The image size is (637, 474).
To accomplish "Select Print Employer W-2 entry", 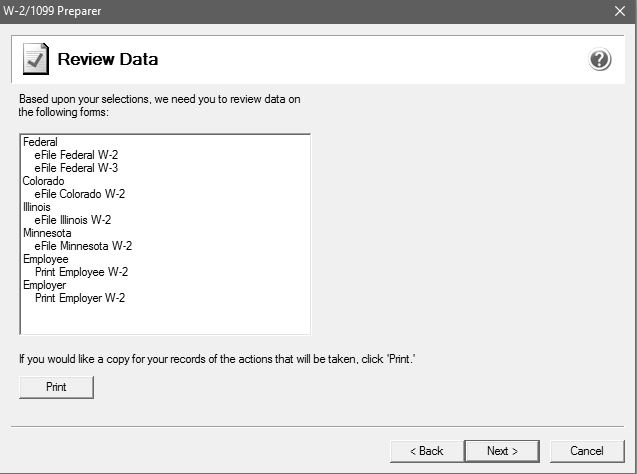I will 80,298.
